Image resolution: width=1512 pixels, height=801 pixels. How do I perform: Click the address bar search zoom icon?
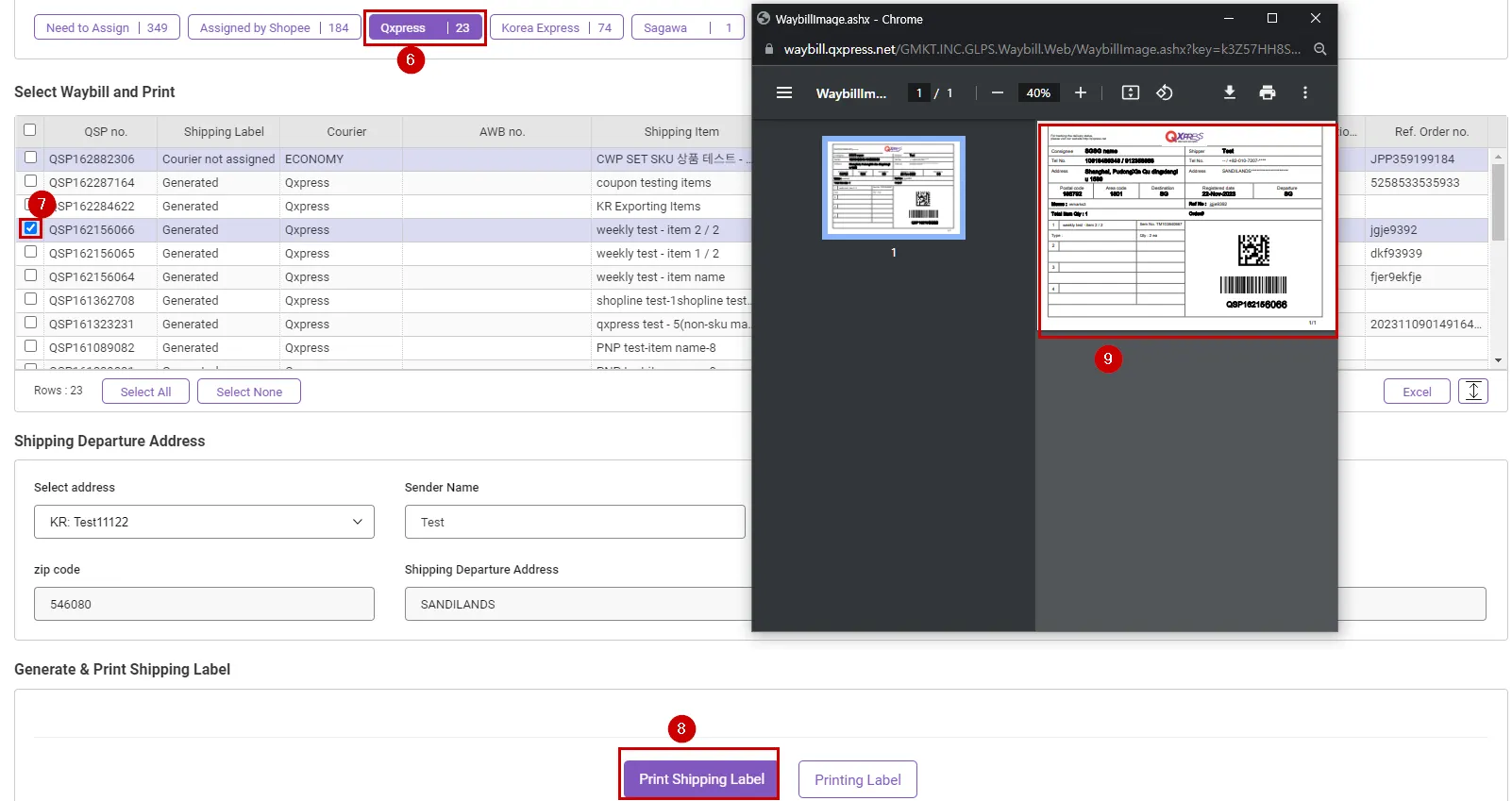tap(1320, 49)
